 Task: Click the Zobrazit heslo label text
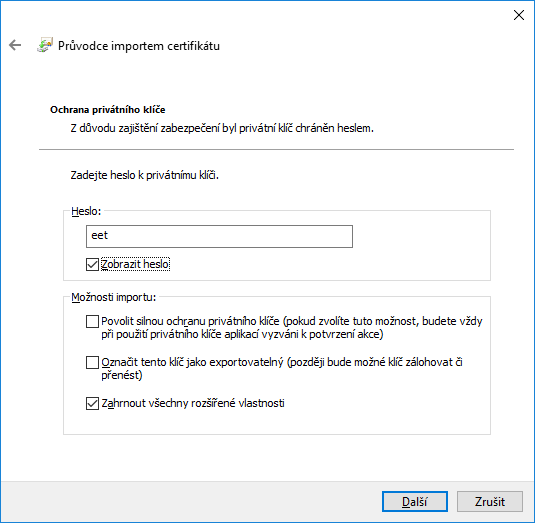coord(135,264)
